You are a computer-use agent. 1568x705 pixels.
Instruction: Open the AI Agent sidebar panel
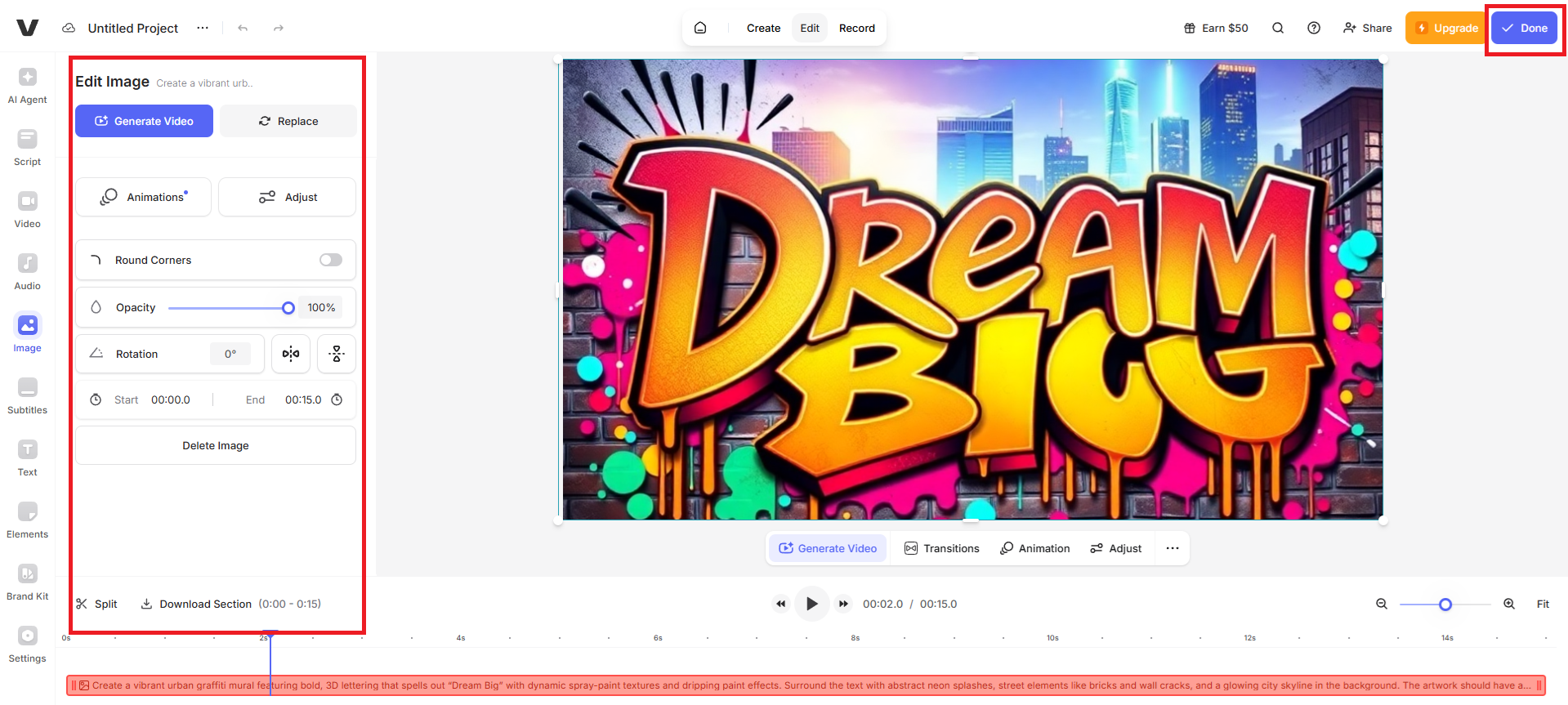pyautogui.click(x=27, y=86)
